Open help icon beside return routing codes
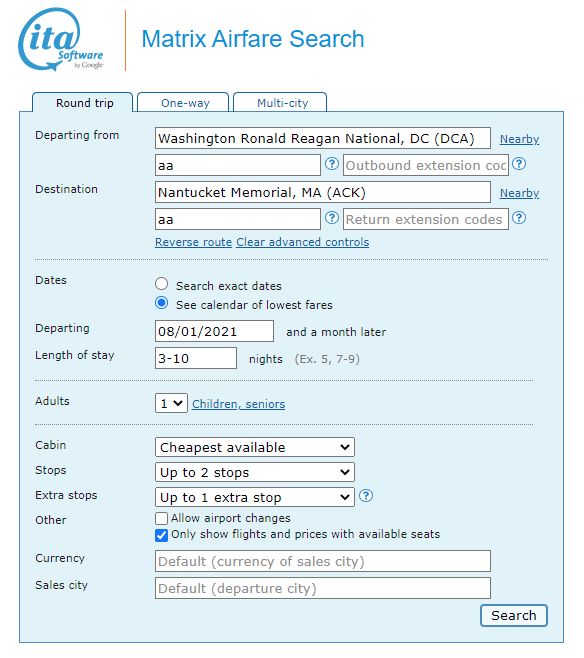584x658 pixels. [332, 218]
